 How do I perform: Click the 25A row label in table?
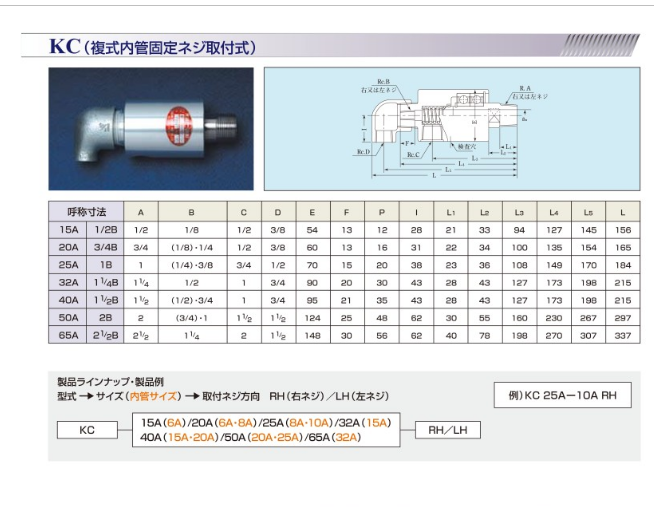point(68,265)
